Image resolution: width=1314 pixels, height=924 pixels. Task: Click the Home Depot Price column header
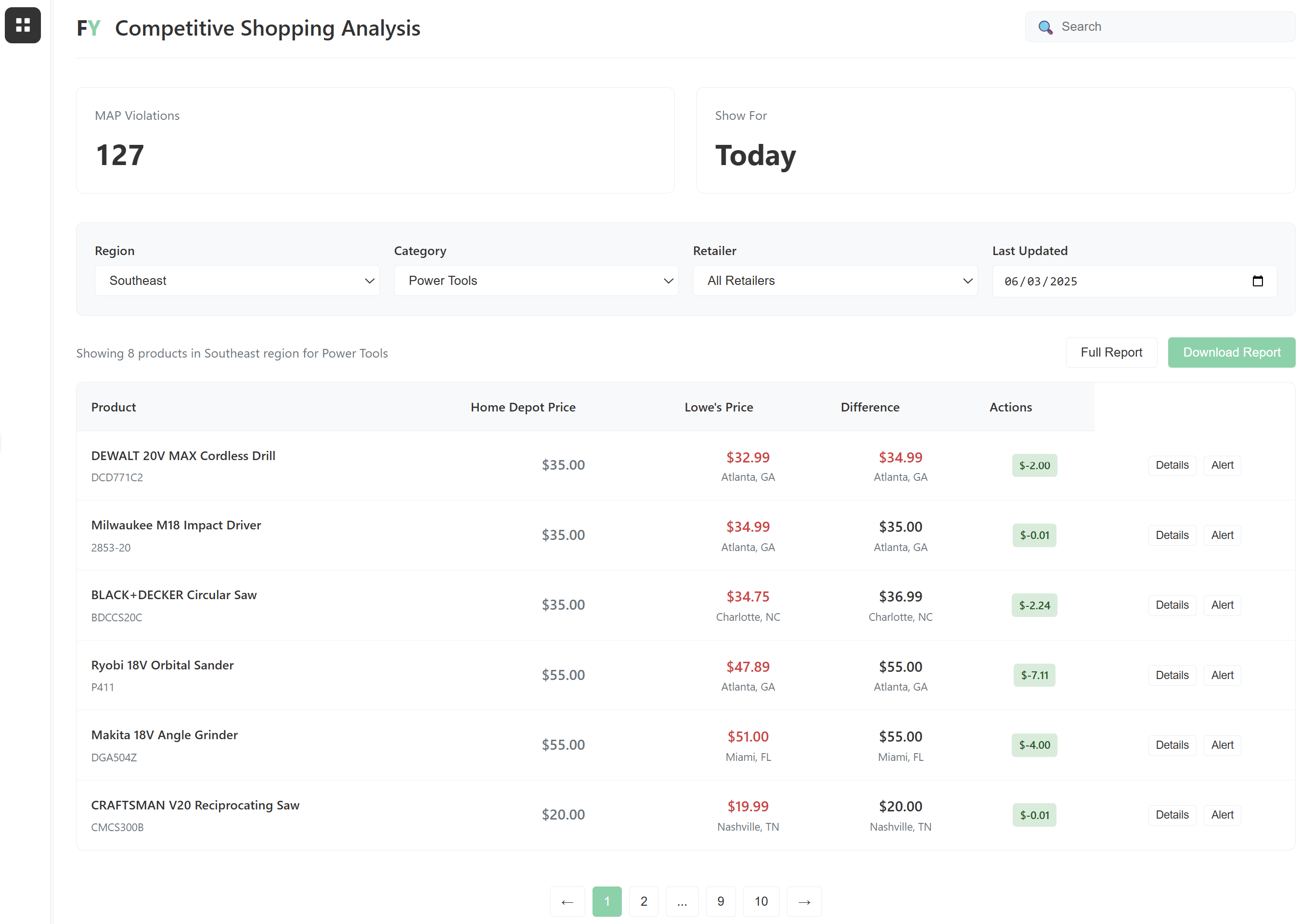[523, 407]
